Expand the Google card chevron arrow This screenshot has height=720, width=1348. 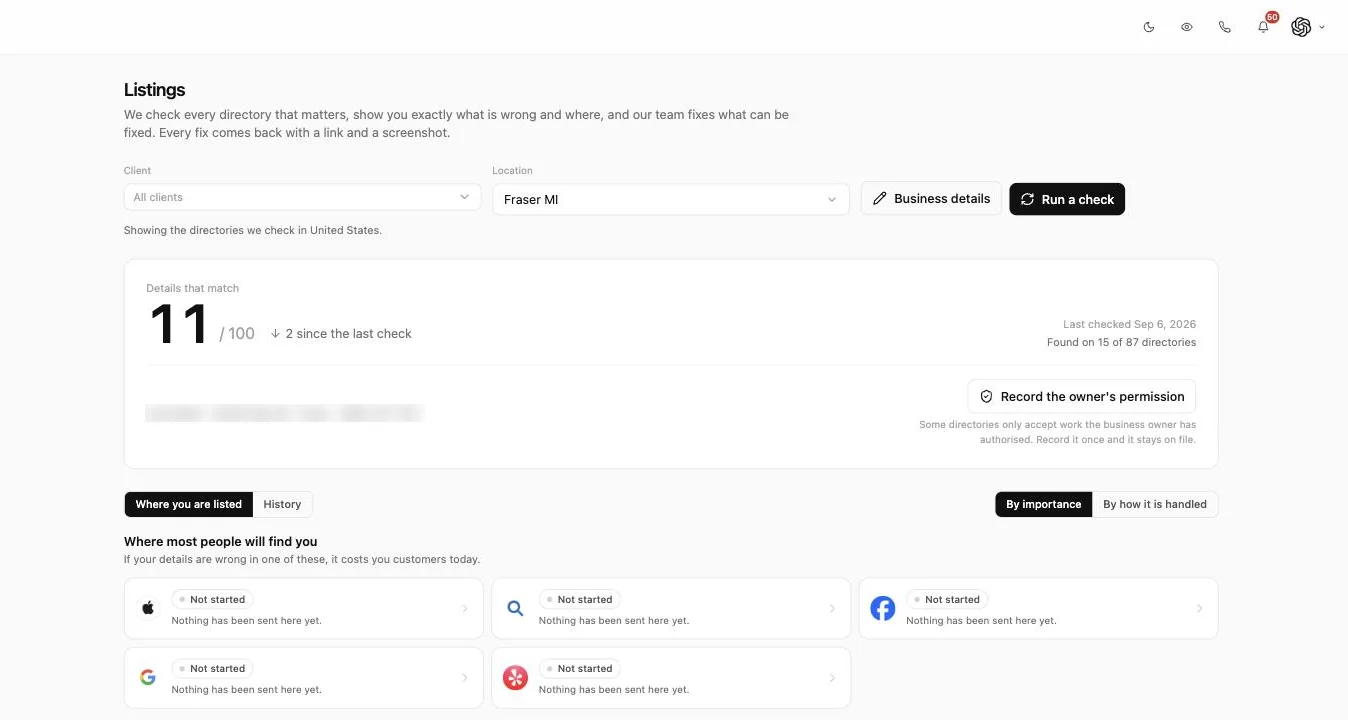(x=465, y=677)
